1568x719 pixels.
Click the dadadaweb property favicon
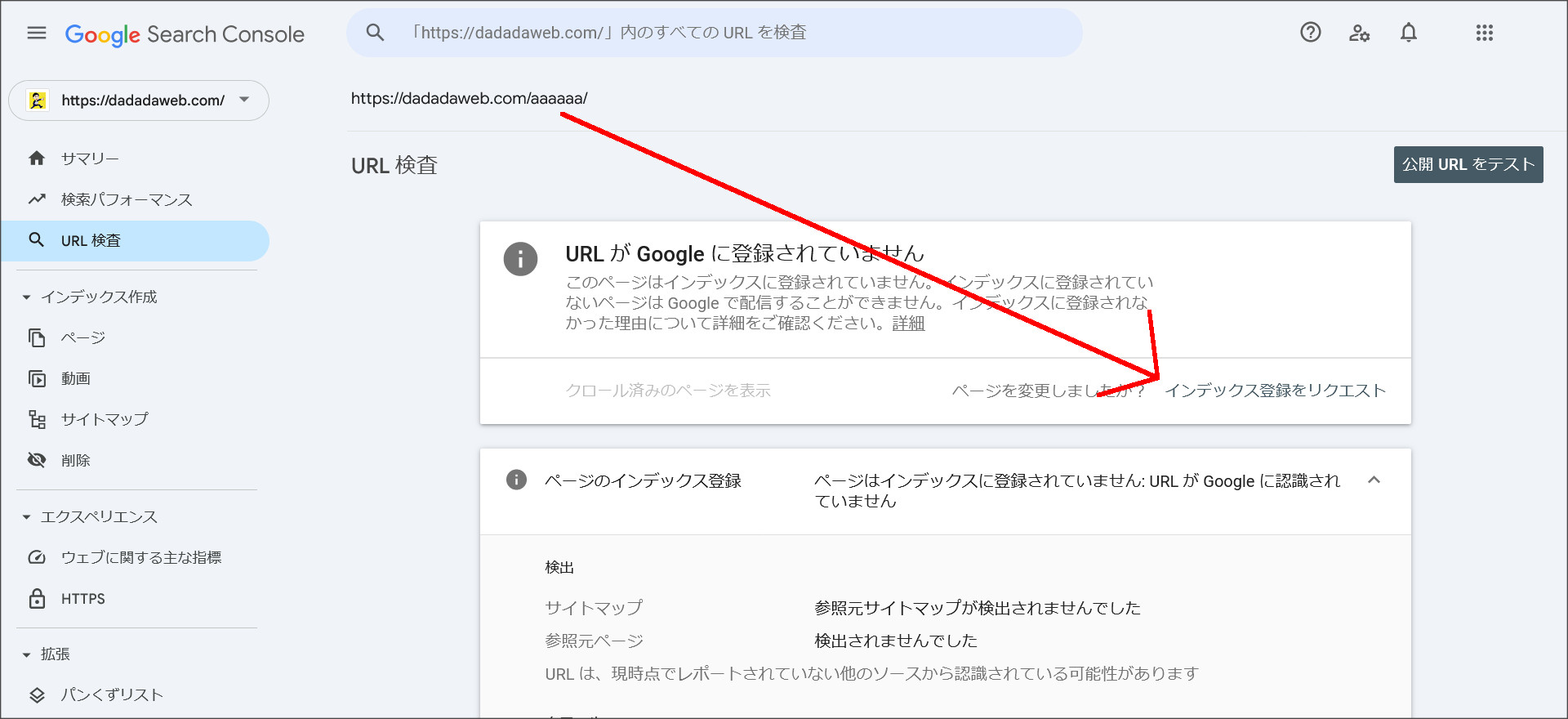pos(37,100)
